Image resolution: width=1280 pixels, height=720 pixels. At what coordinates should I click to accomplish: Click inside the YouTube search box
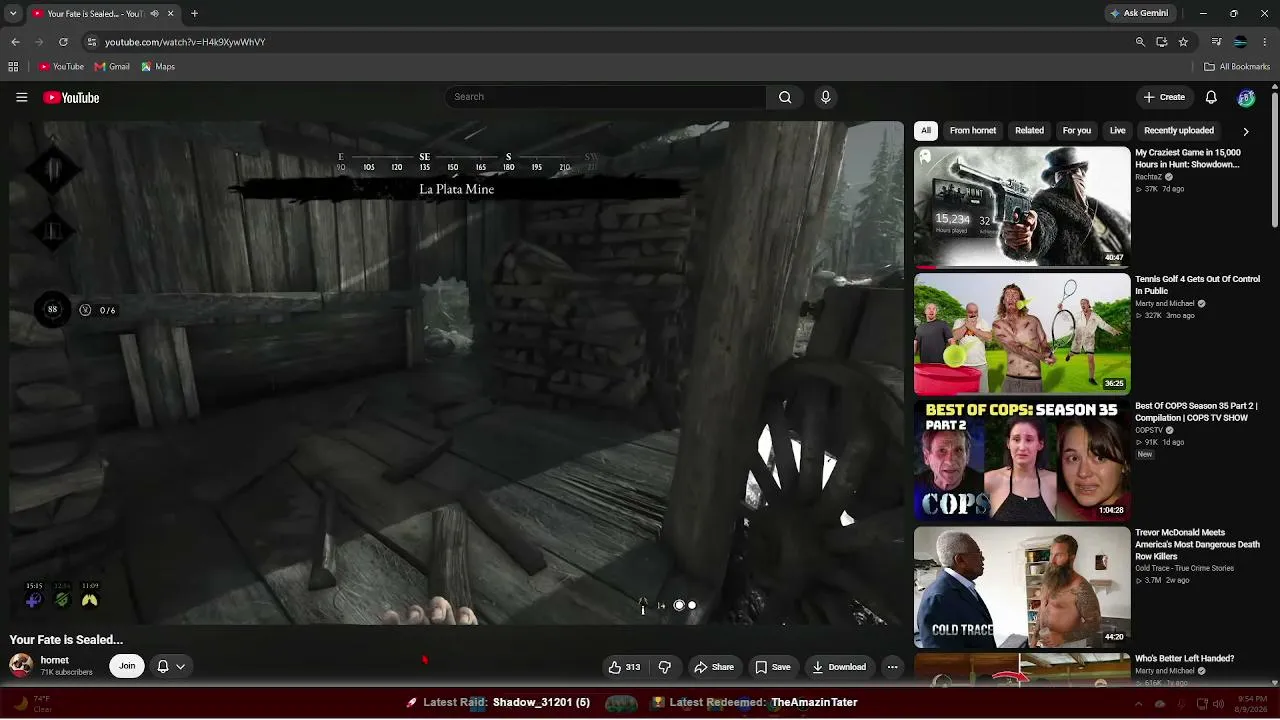click(605, 97)
